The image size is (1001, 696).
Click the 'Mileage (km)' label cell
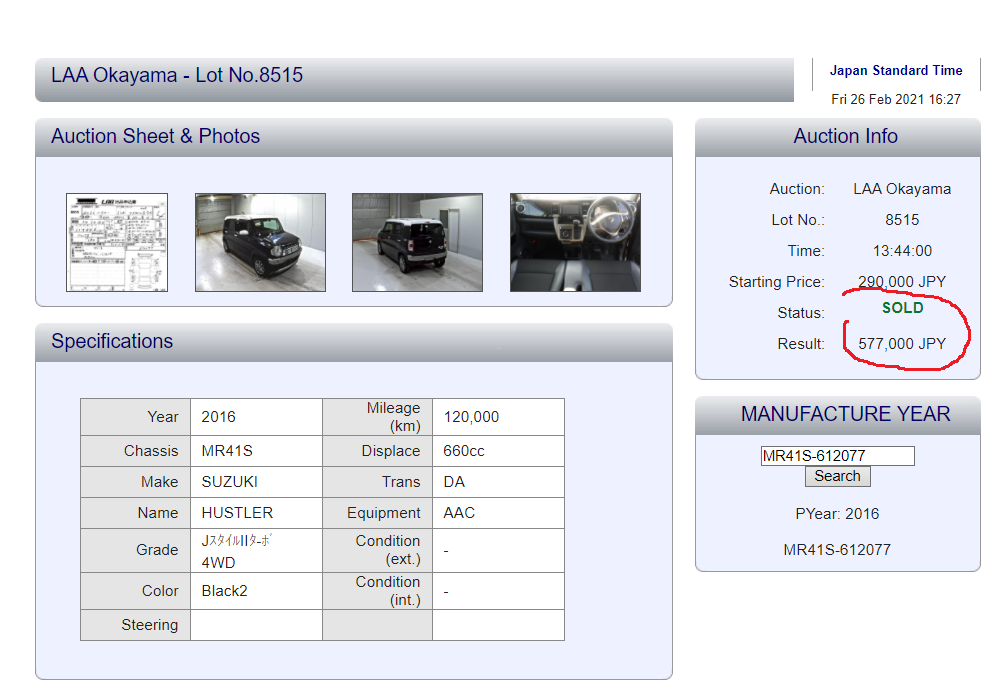point(377,417)
